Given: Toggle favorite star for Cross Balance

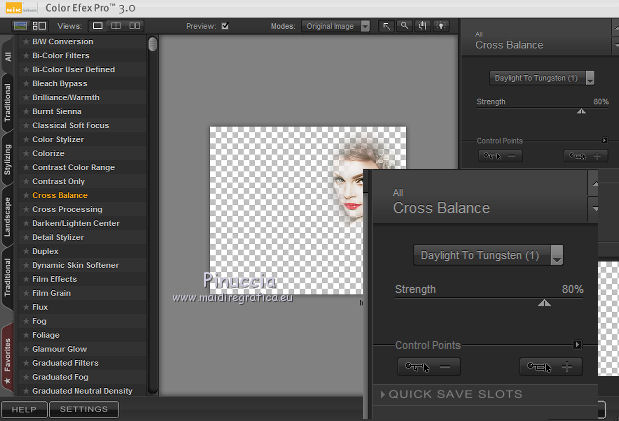Looking at the screenshot, I should click(26, 195).
